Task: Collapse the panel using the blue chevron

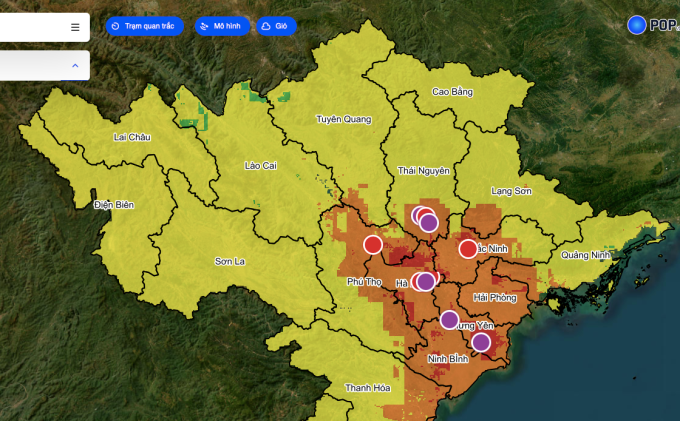Action: pyautogui.click(x=75, y=66)
